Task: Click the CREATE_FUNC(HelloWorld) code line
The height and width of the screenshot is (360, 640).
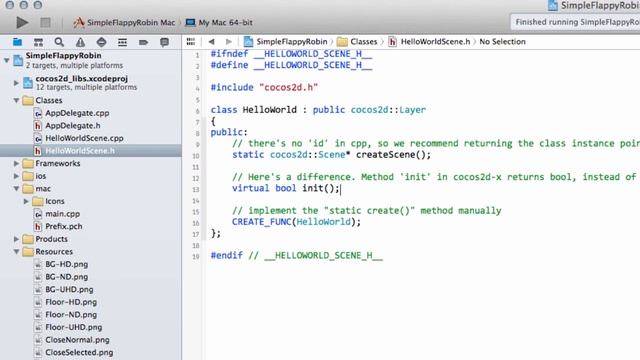Action: tap(296, 222)
